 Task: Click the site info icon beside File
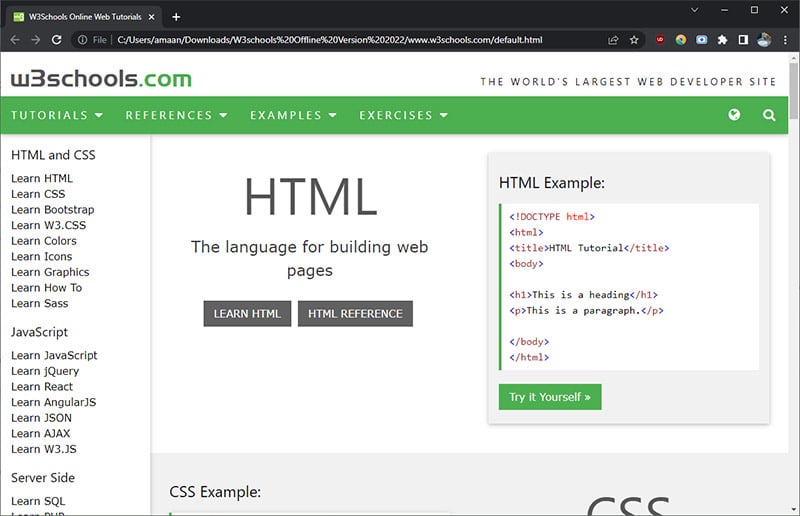point(82,40)
